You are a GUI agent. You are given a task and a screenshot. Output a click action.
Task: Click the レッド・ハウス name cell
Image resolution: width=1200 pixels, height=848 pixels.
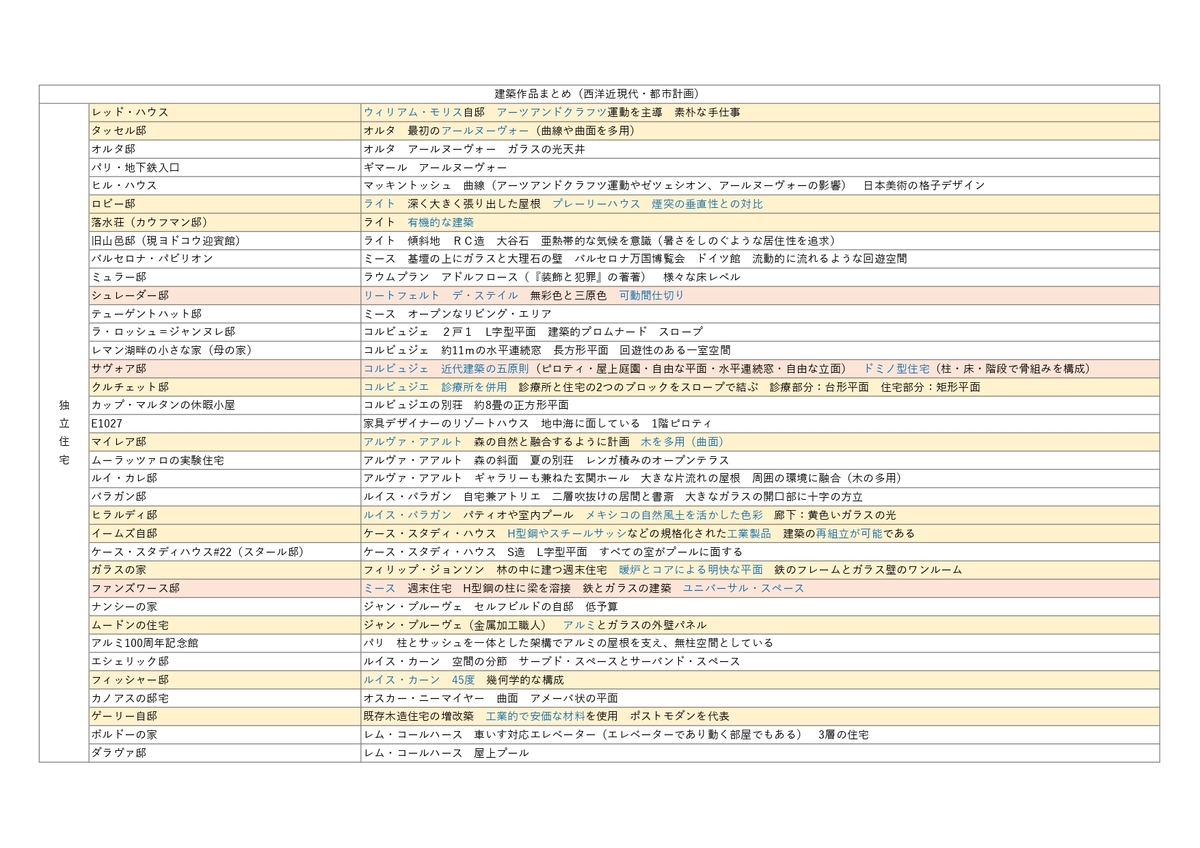[224, 112]
